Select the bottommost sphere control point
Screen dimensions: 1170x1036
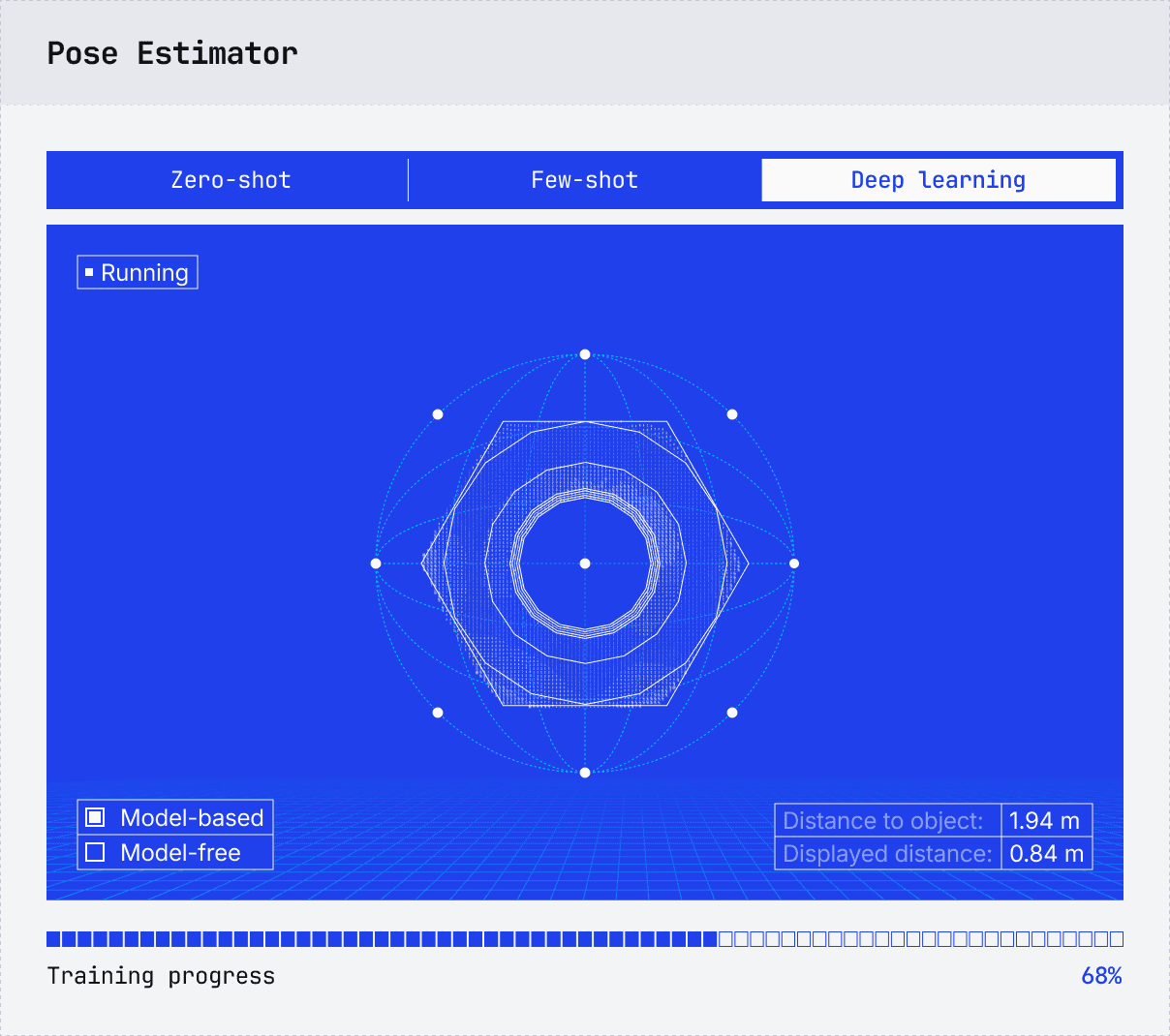585,773
